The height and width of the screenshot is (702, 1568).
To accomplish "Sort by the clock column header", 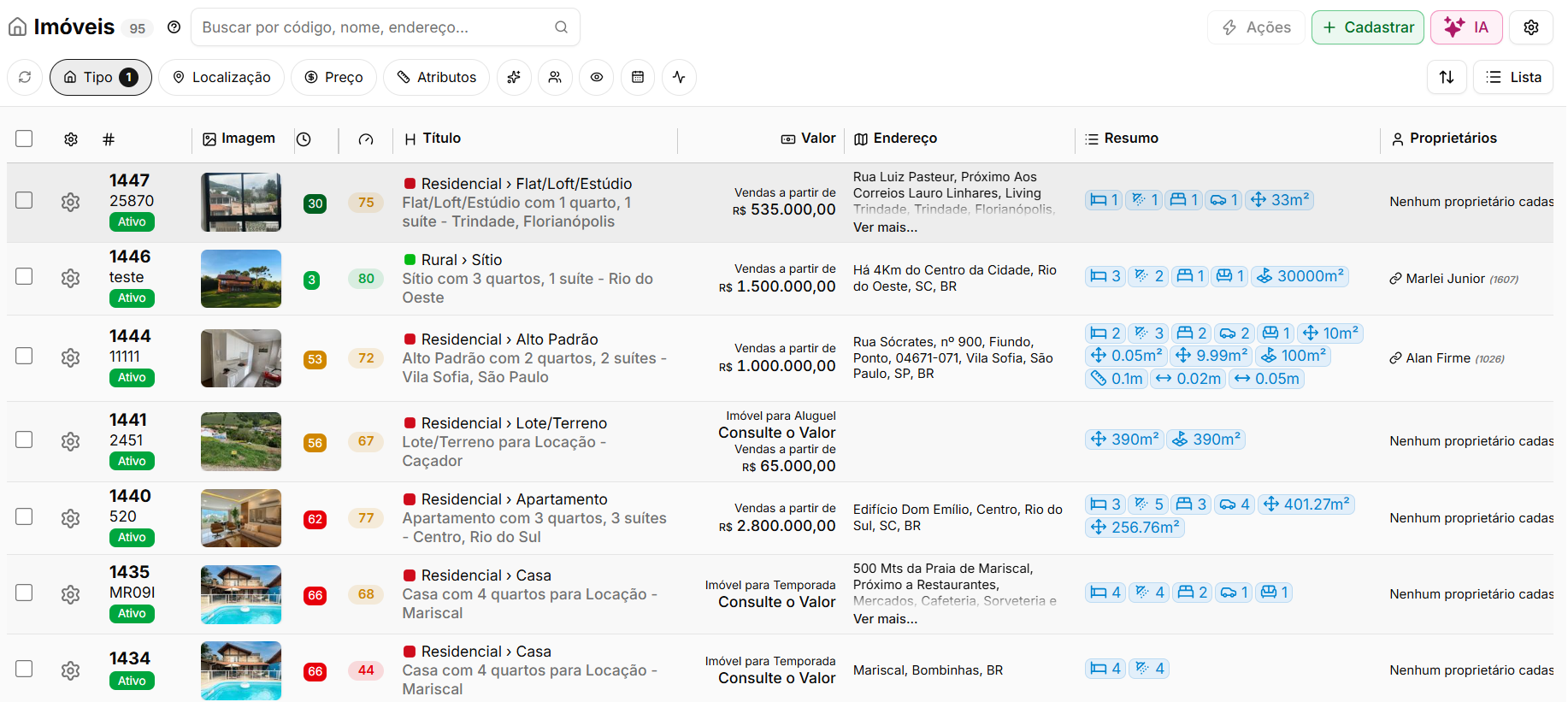I will coord(304,139).
